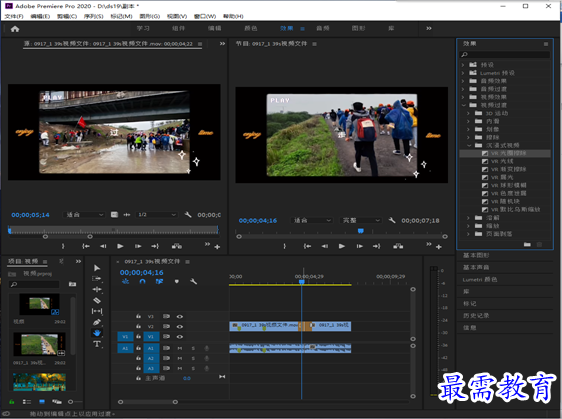Go to Out point in Source monitor

[155, 246]
